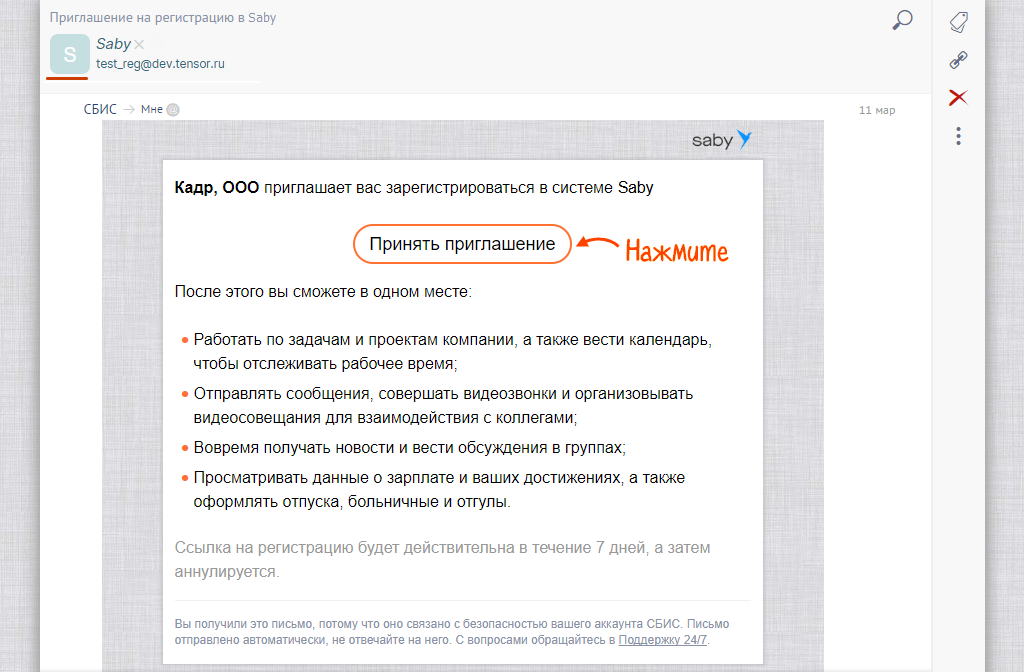Click the @ icon next to Мне
The image size is (1024, 672).
(172, 110)
